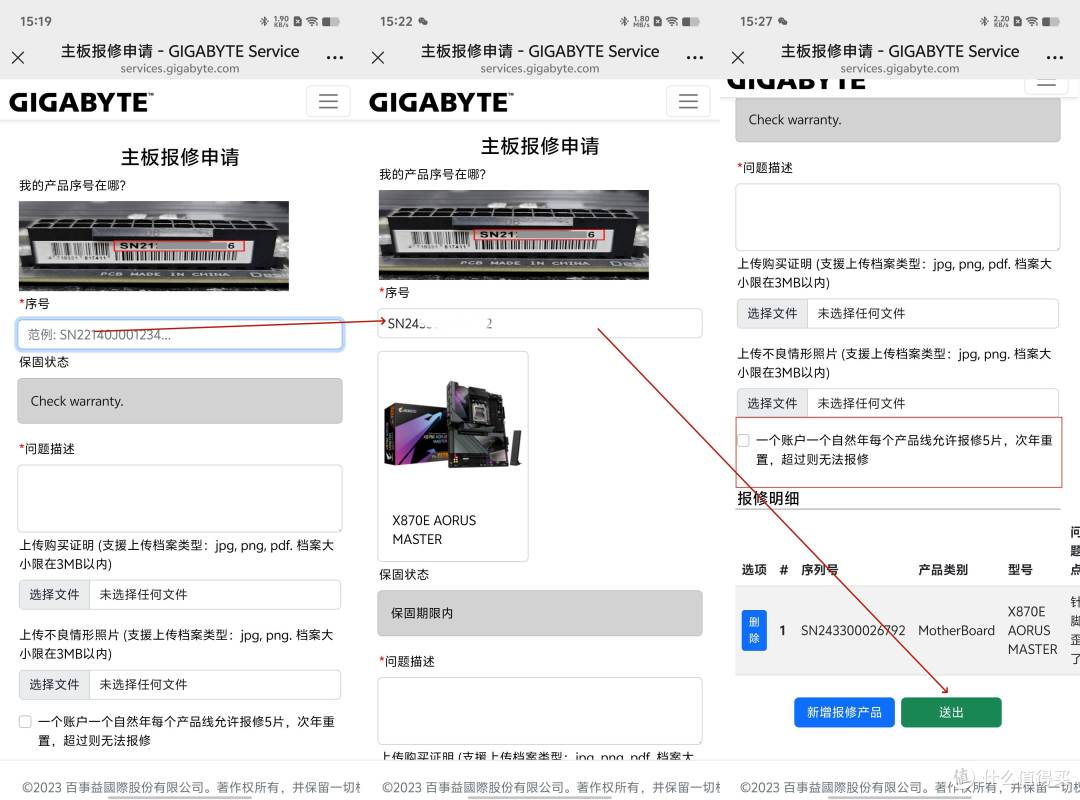Click X870E AORUS MASTER model cell in table

[1032, 630]
